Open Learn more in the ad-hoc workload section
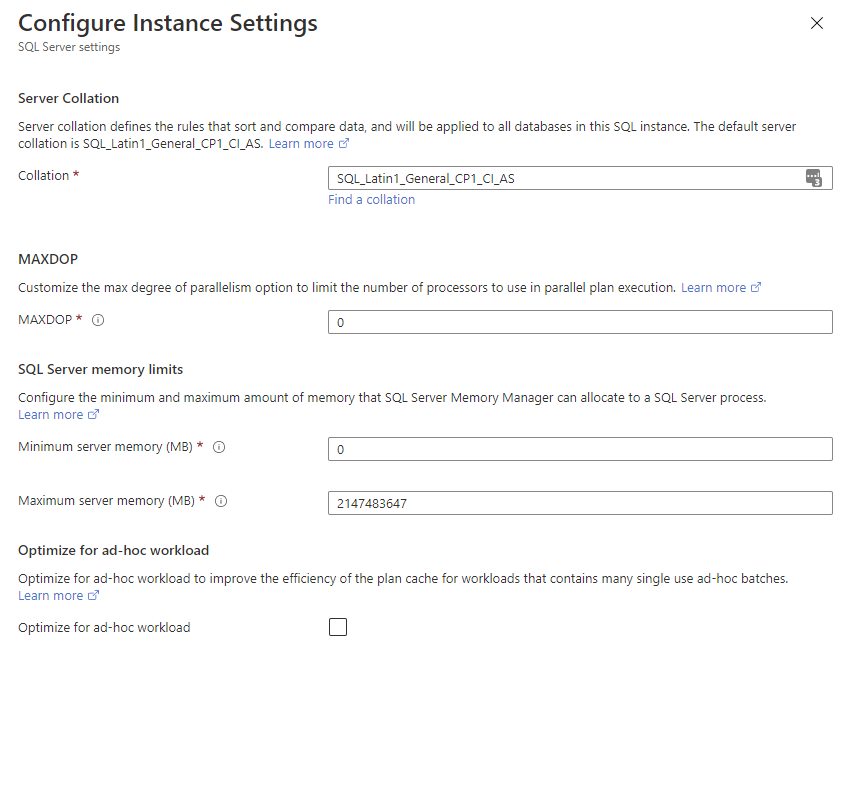 click(51, 594)
